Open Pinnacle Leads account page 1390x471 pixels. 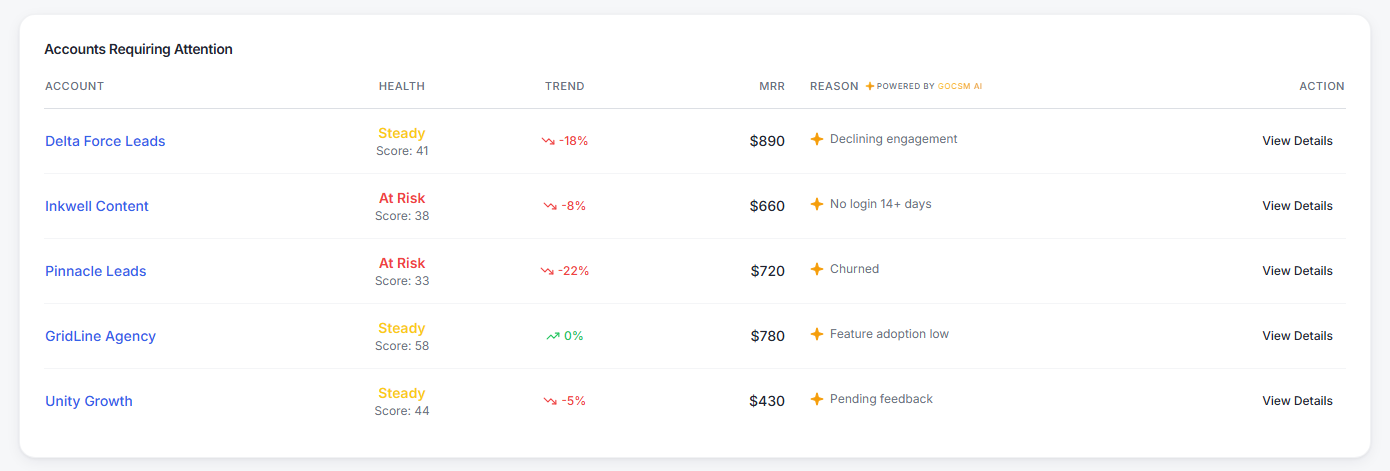(96, 271)
